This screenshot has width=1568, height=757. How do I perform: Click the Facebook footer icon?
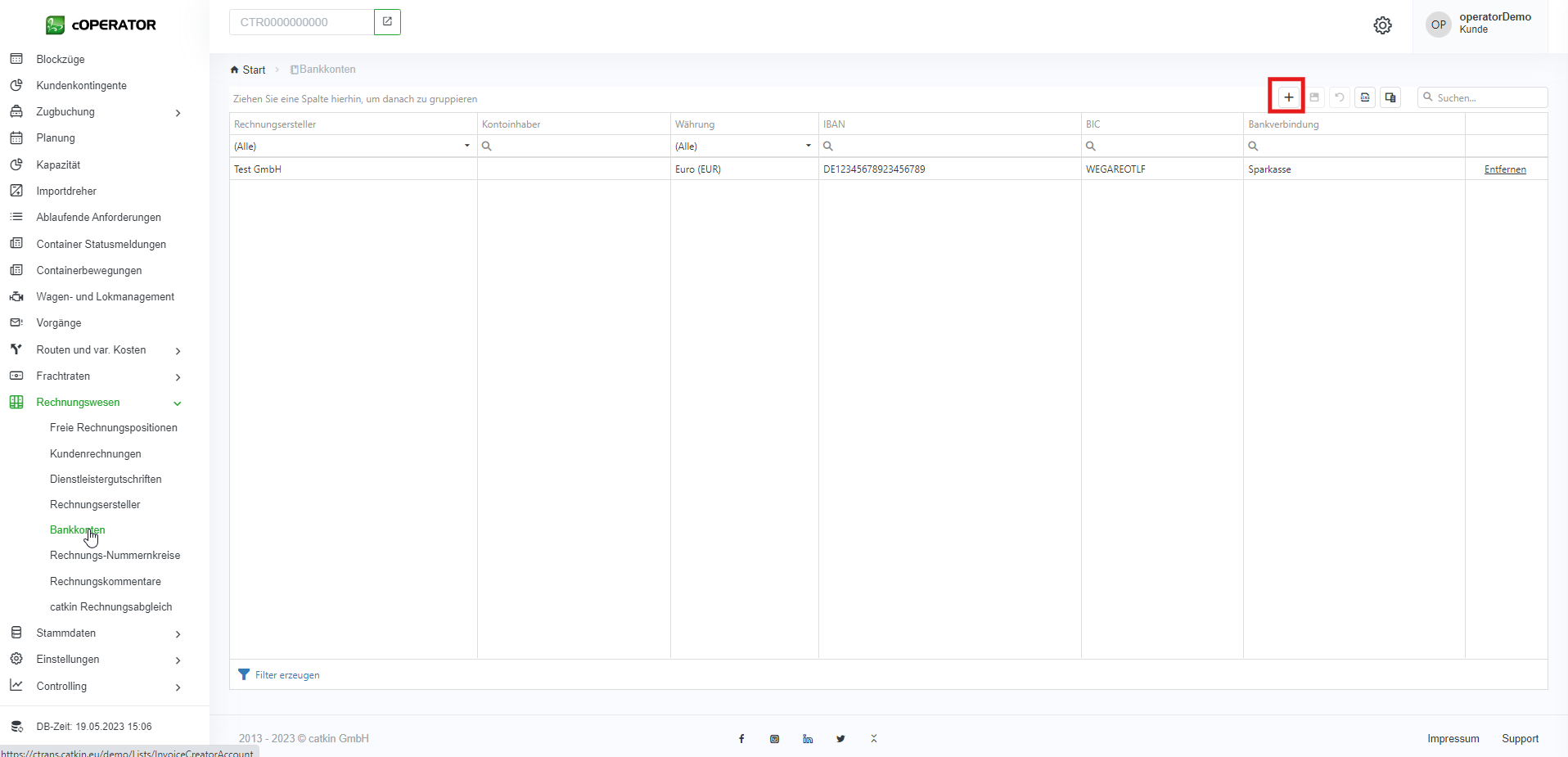pos(741,739)
